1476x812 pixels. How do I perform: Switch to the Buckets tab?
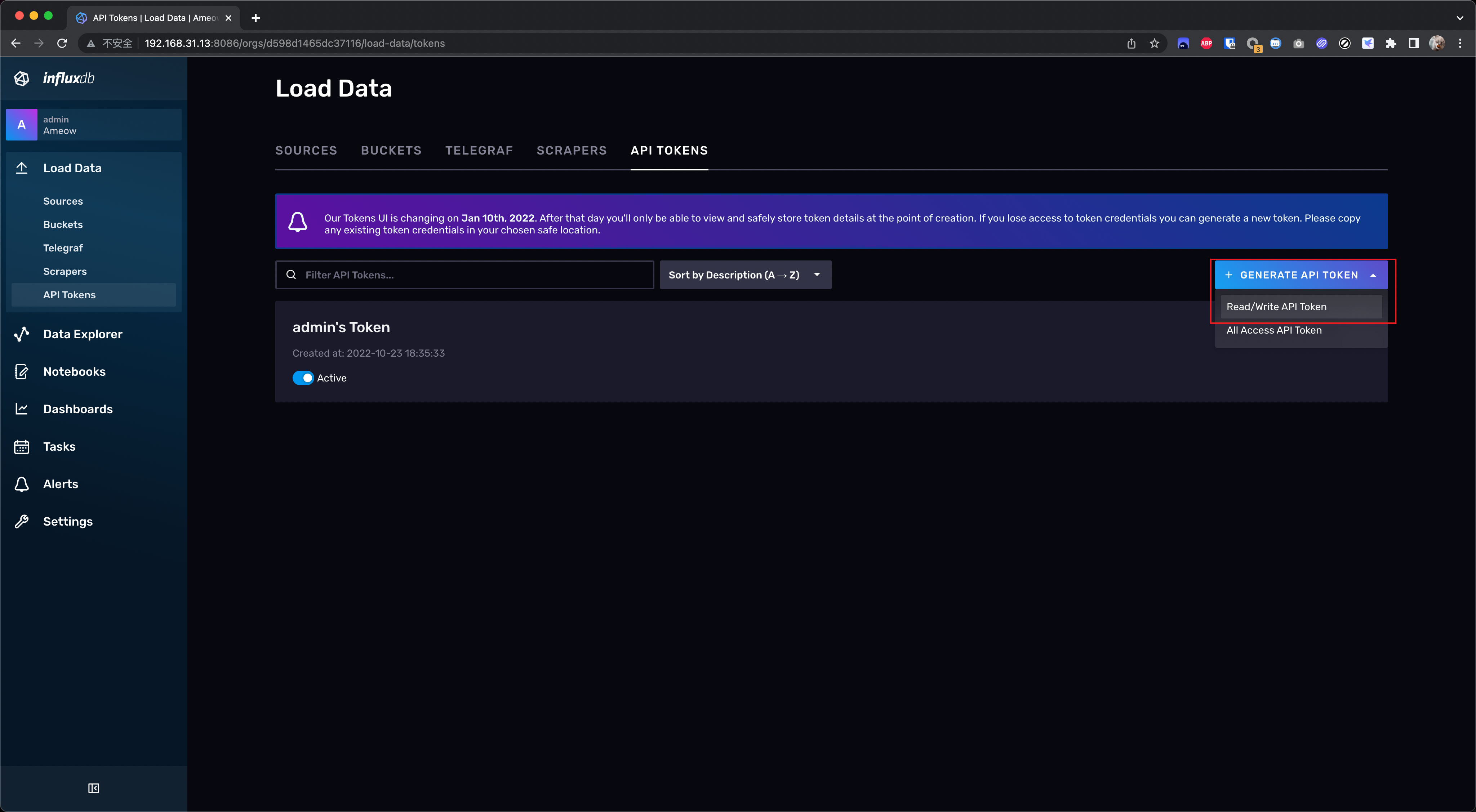click(x=391, y=151)
